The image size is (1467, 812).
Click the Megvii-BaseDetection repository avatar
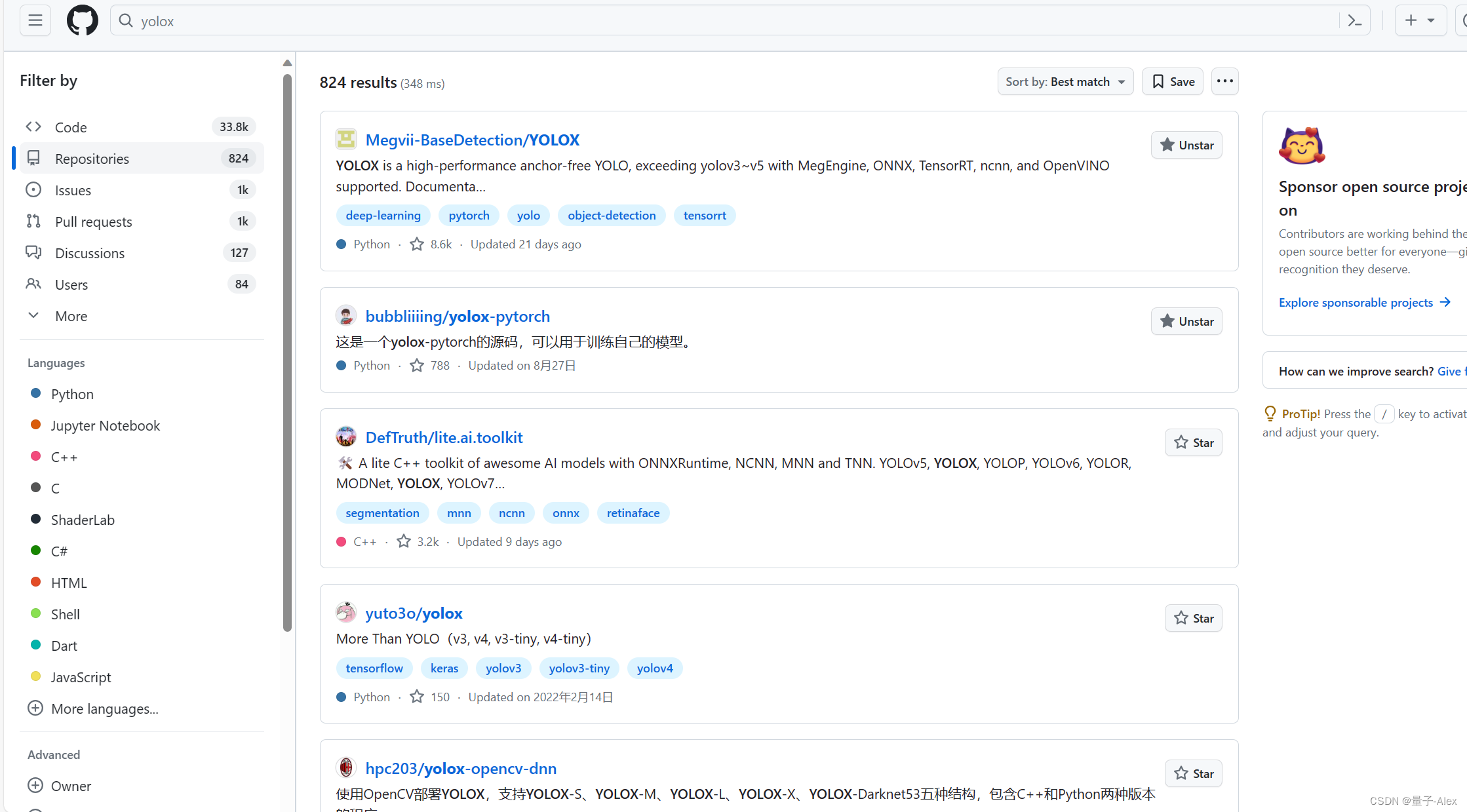(x=346, y=139)
